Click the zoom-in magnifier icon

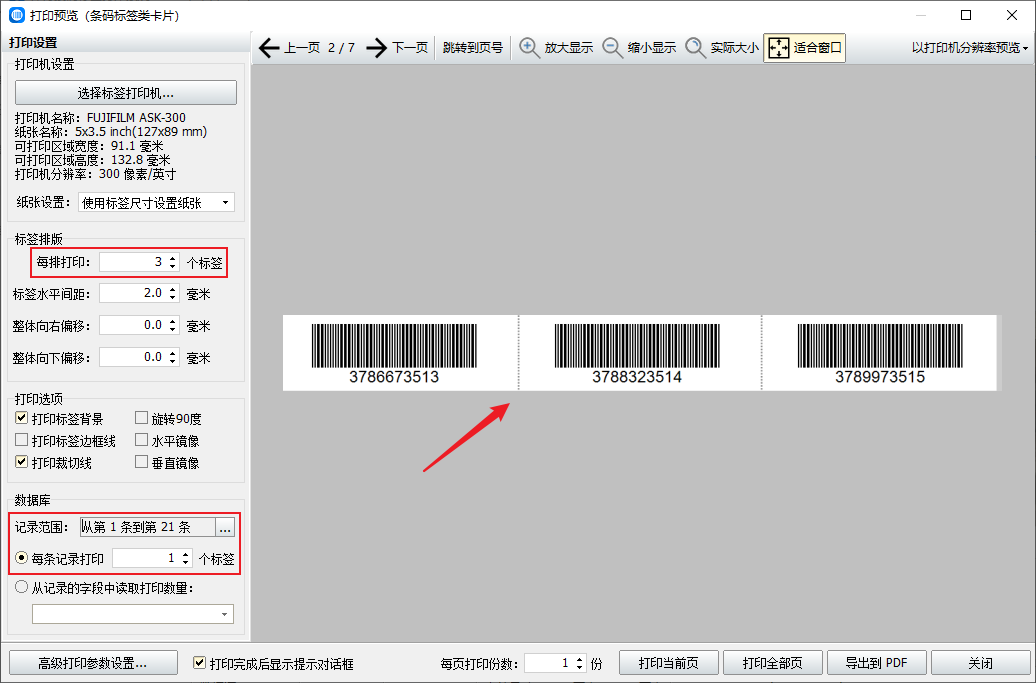coord(529,48)
